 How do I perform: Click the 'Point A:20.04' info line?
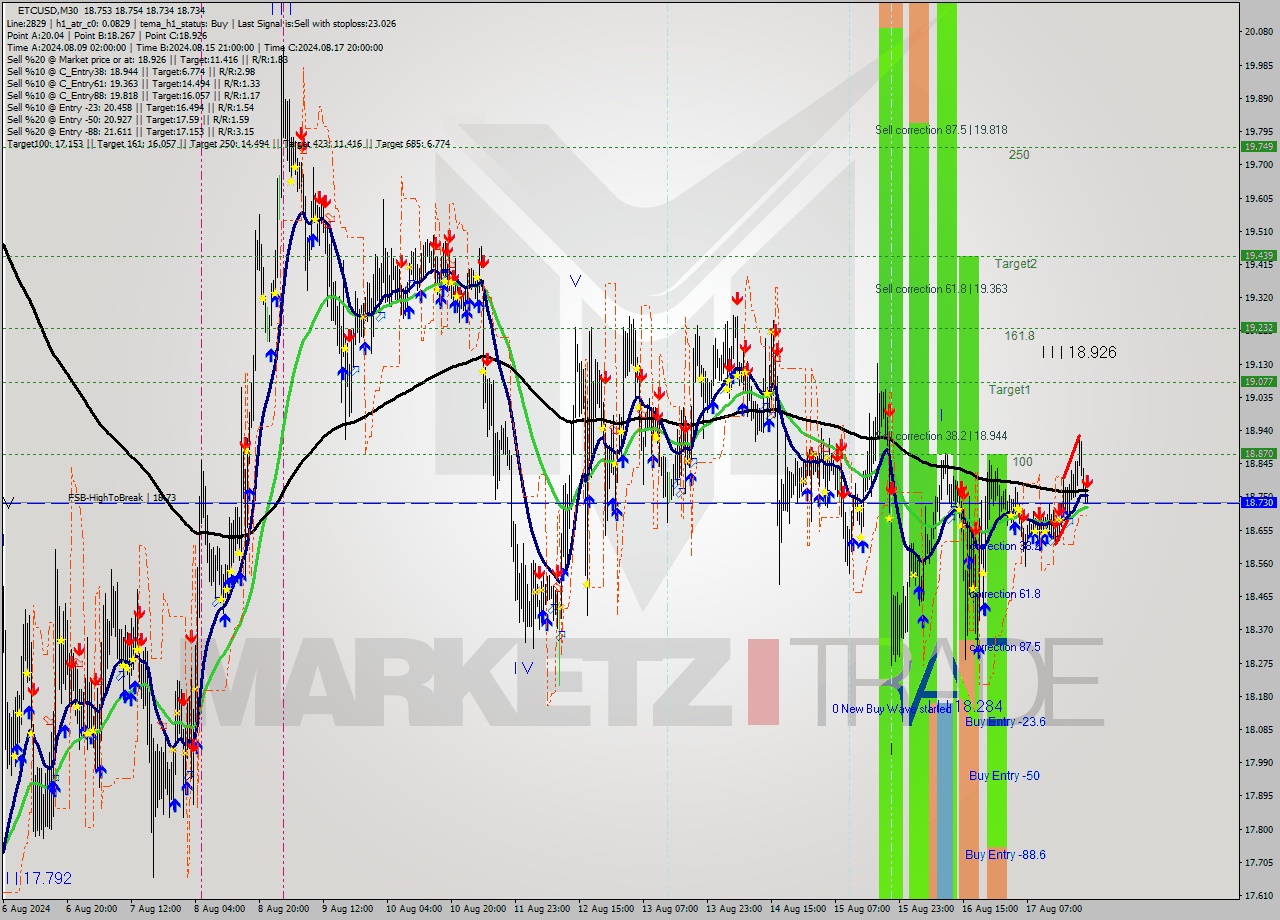(x=106, y=35)
